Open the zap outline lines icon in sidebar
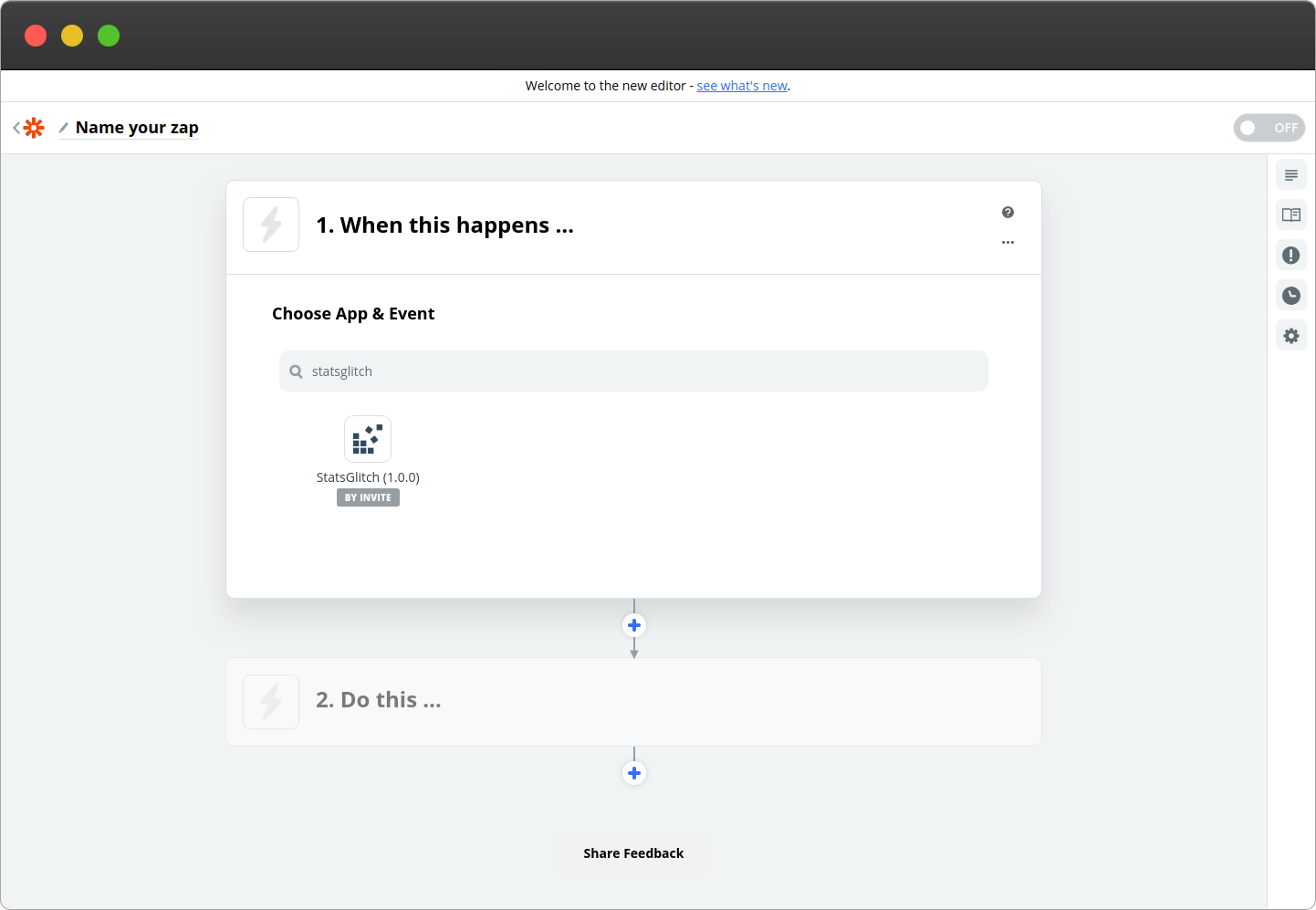Image resolution: width=1316 pixels, height=910 pixels. (1291, 175)
